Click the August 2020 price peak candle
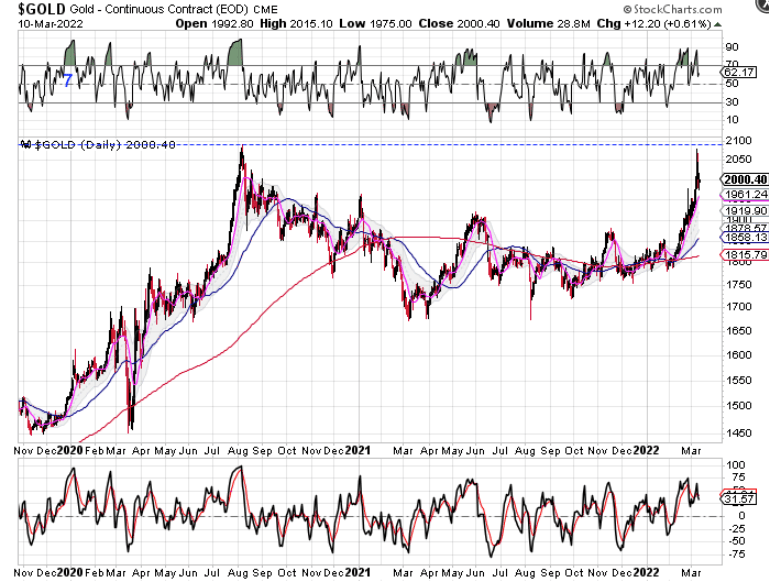Viewport: 769px width, 582px height. point(242,150)
